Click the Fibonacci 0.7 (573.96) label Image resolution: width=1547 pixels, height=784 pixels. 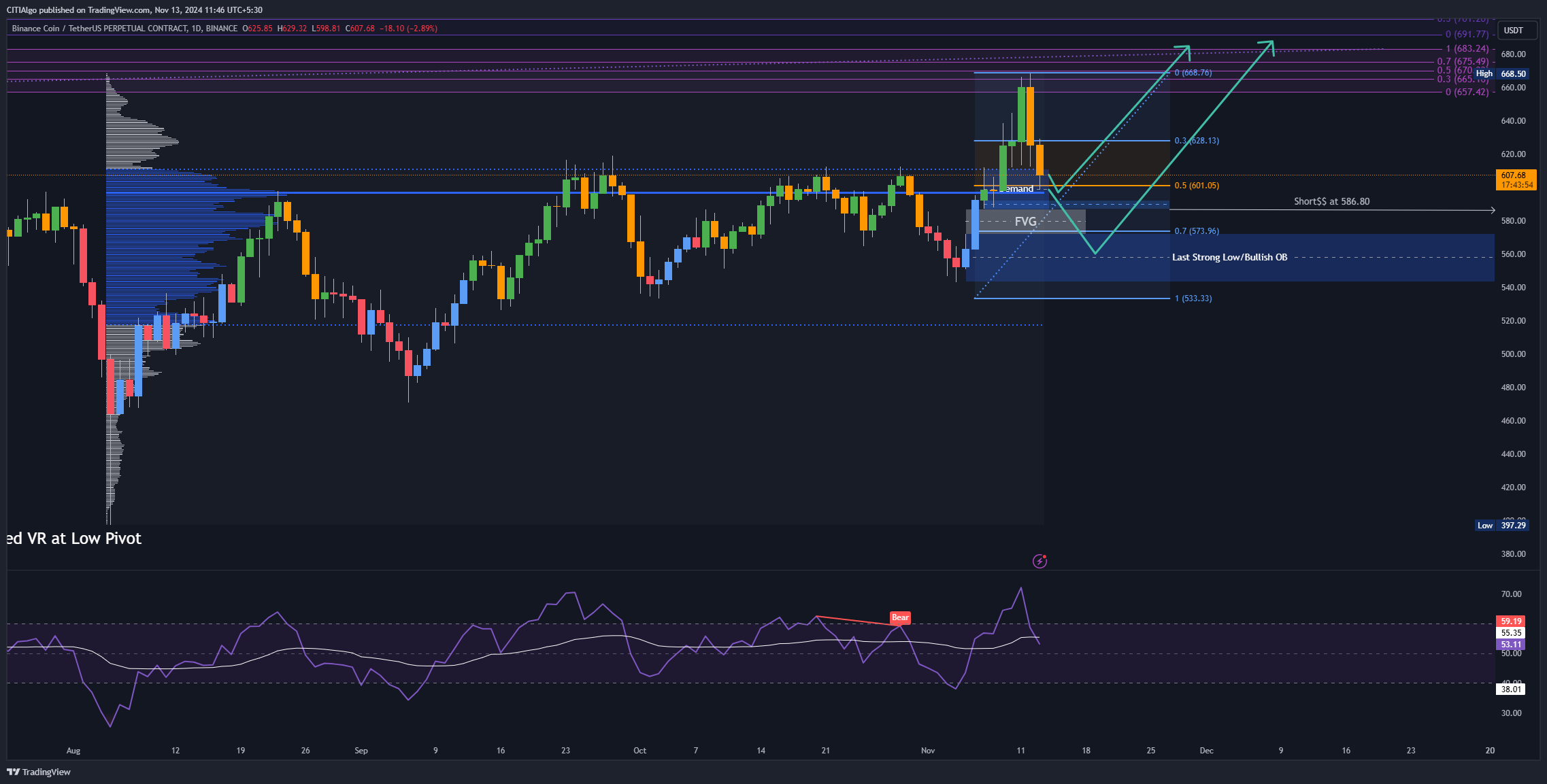click(x=1197, y=231)
